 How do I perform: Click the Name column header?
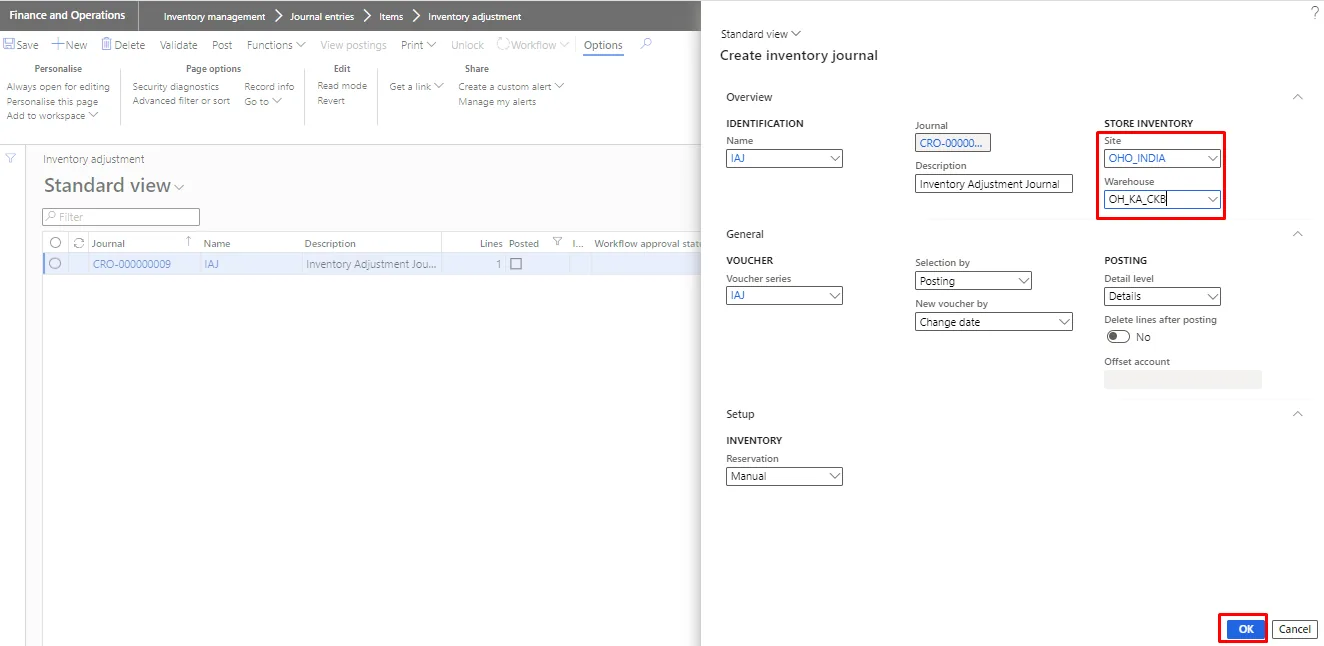(217, 243)
